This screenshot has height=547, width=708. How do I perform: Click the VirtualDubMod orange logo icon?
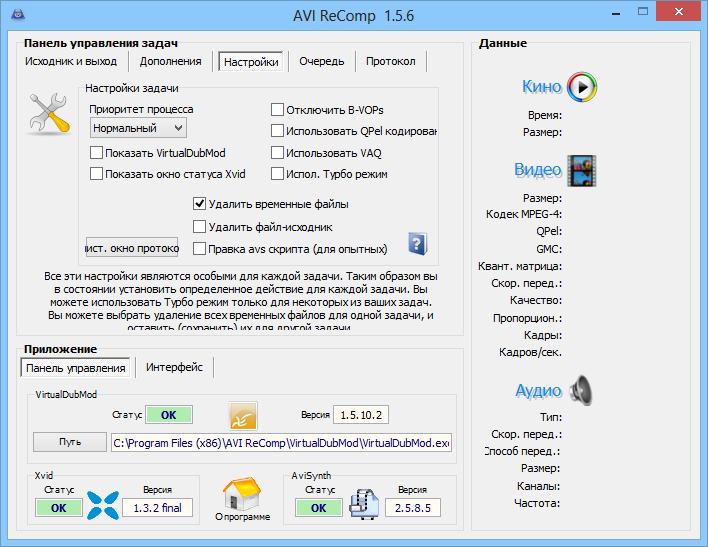click(243, 416)
